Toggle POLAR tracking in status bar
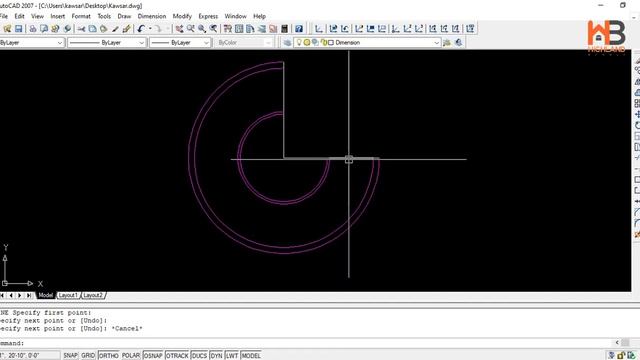This screenshot has height=360, width=640. 131,356
